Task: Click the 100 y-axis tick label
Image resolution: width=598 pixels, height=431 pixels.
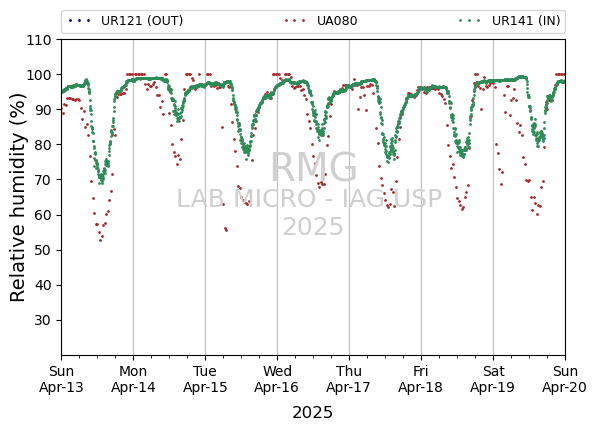Action: point(39,75)
